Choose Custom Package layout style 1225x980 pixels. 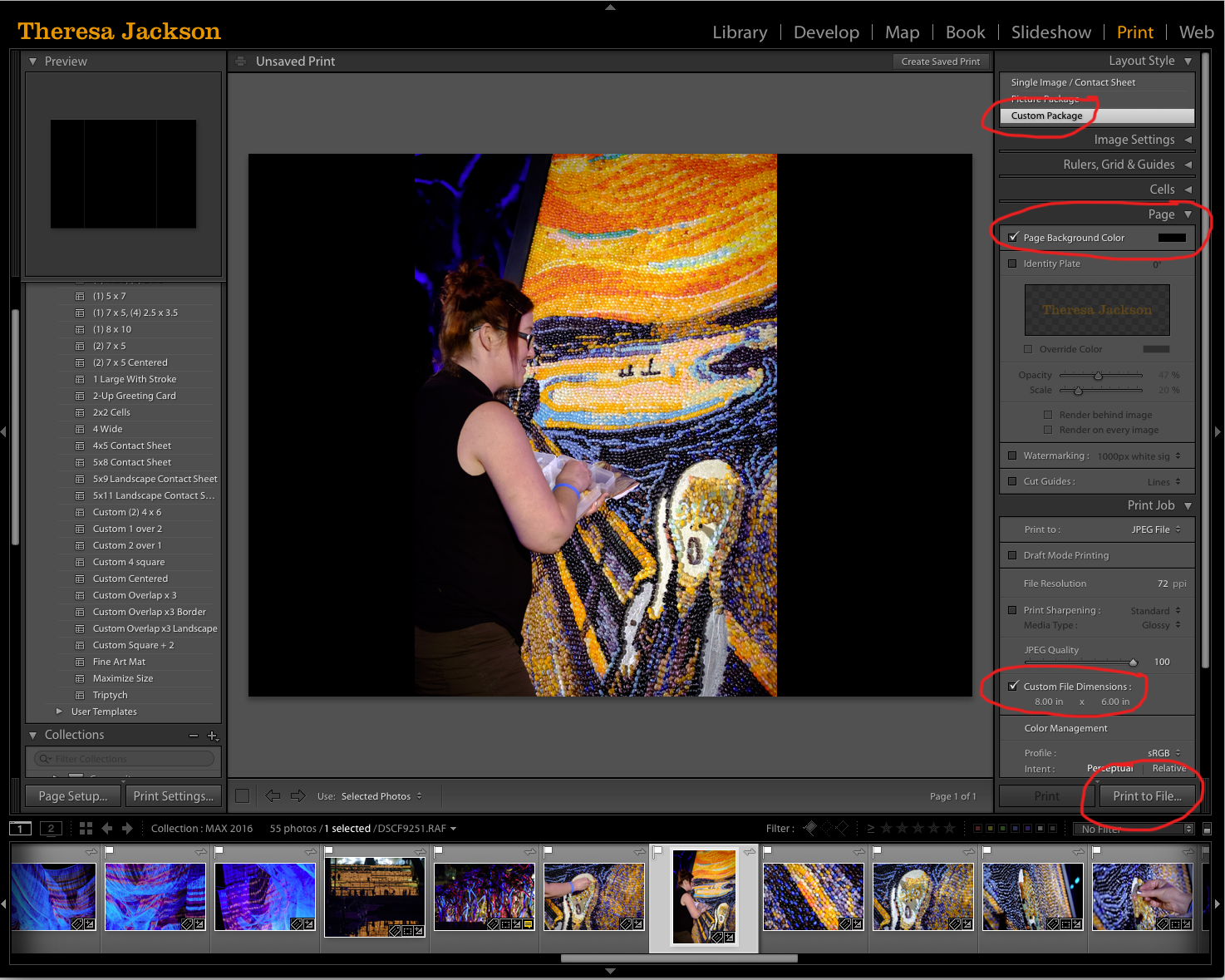pyautogui.click(x=1097, y=116)
